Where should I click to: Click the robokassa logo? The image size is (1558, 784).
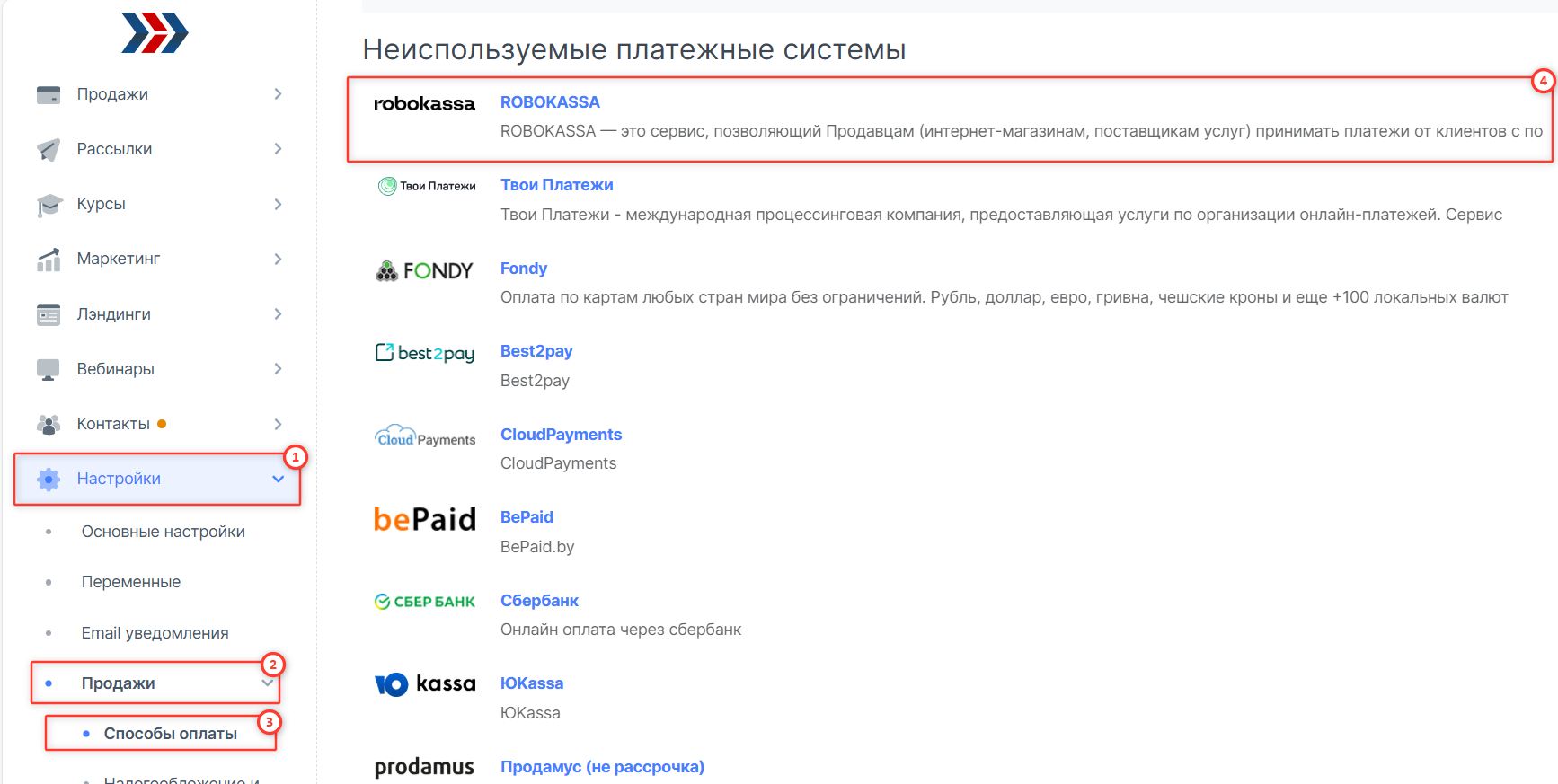coord(424,104)
